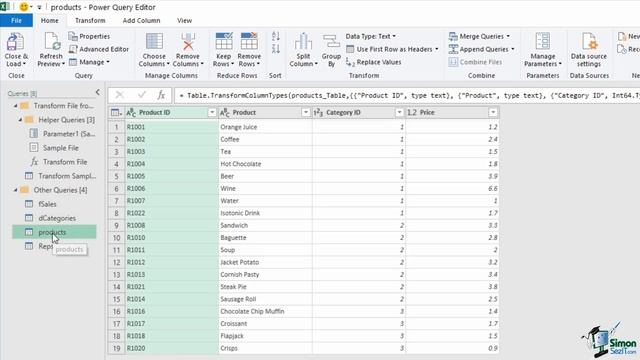Switch to the View tab
The width and height of the screenshot is (640, 360).
(184, 20)
